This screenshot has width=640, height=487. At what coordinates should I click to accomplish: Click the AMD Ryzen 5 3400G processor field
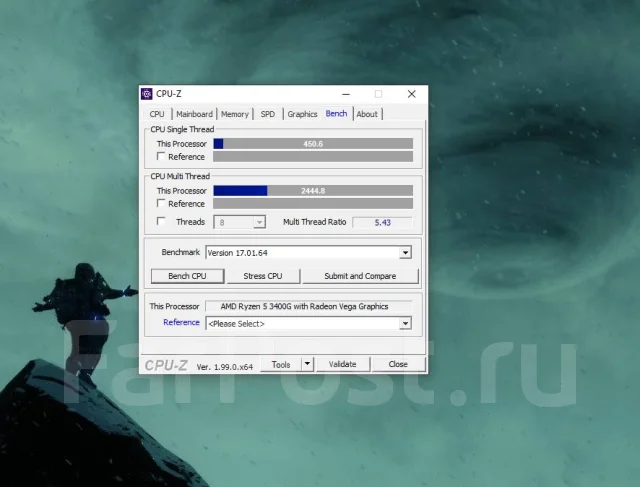click(x=309, y=306)
